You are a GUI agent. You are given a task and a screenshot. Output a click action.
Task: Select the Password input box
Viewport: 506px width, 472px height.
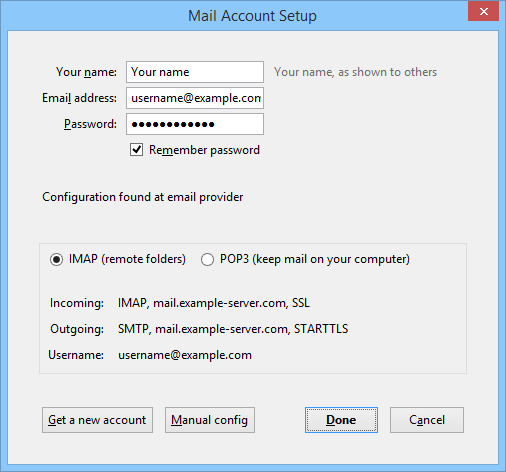pos(195,124)
